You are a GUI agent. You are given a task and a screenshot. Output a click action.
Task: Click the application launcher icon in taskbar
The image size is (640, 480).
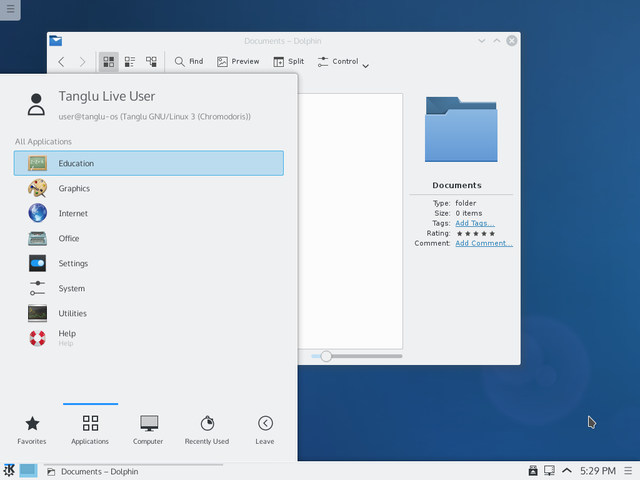click(9, 471)
